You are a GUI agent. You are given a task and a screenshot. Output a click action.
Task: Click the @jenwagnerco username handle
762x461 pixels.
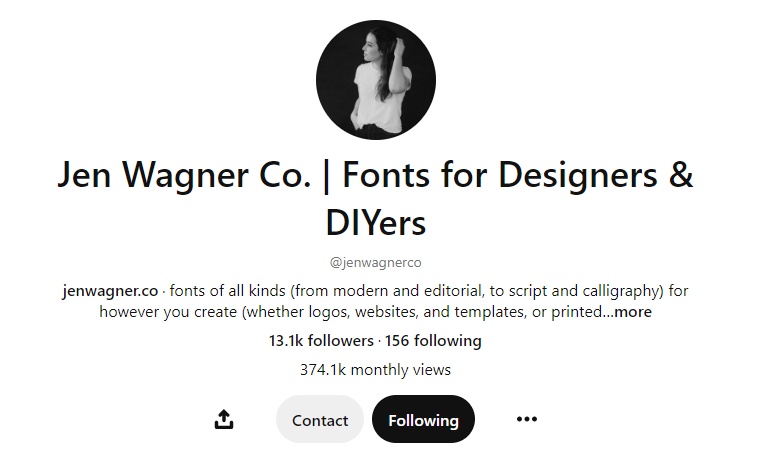(x=376, y=262)
